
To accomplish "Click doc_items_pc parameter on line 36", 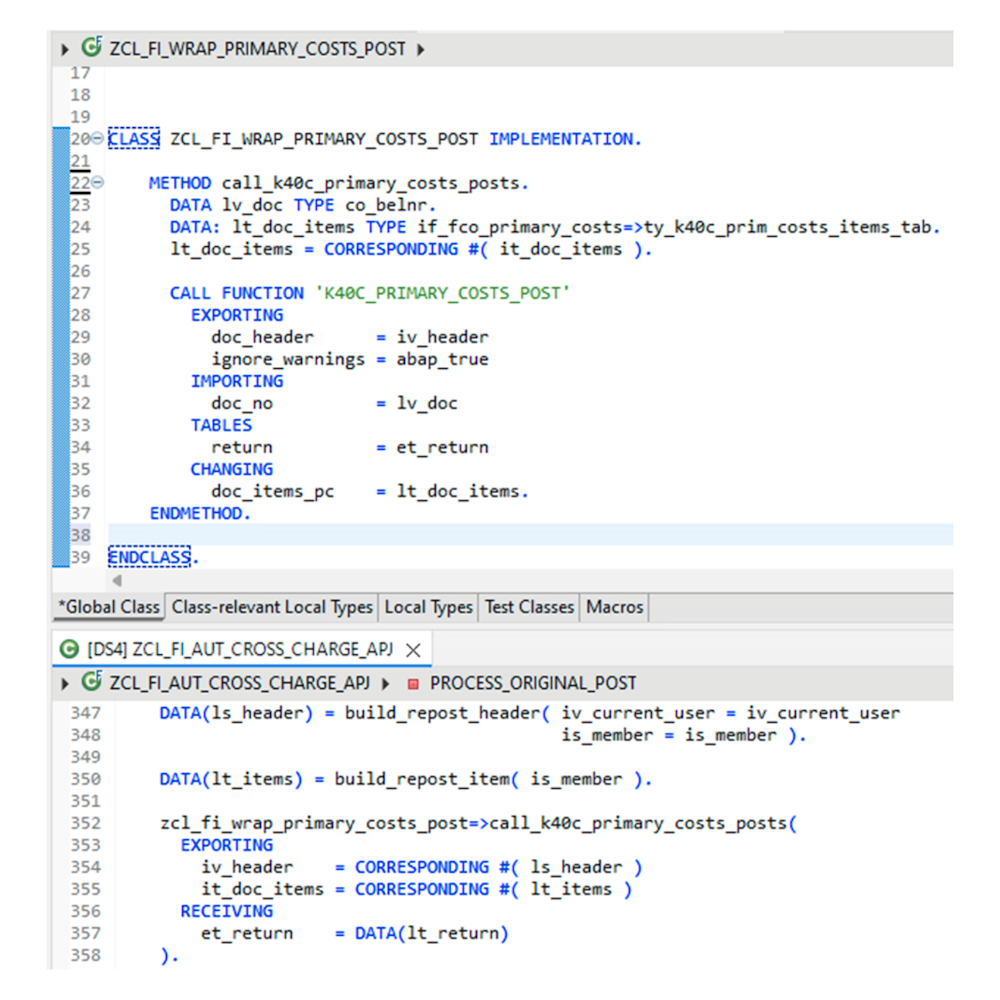I will tap(273, 491).
